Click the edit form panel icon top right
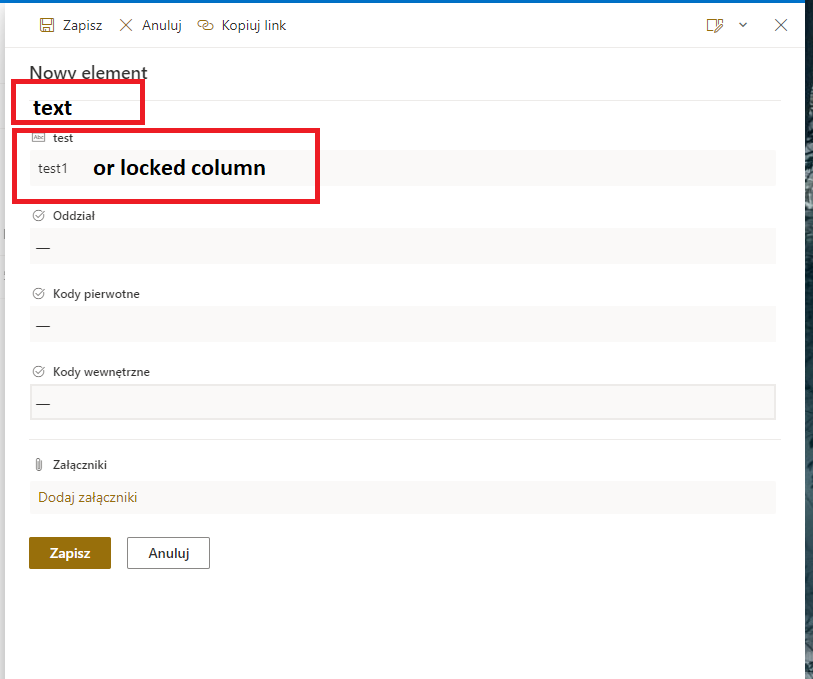 pyautogui.click(x=713, y=25)
